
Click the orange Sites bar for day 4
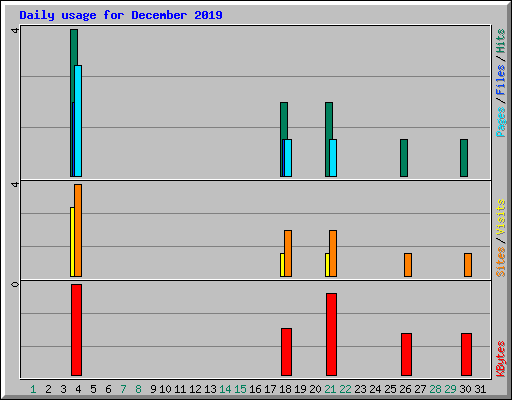point(78,230)
